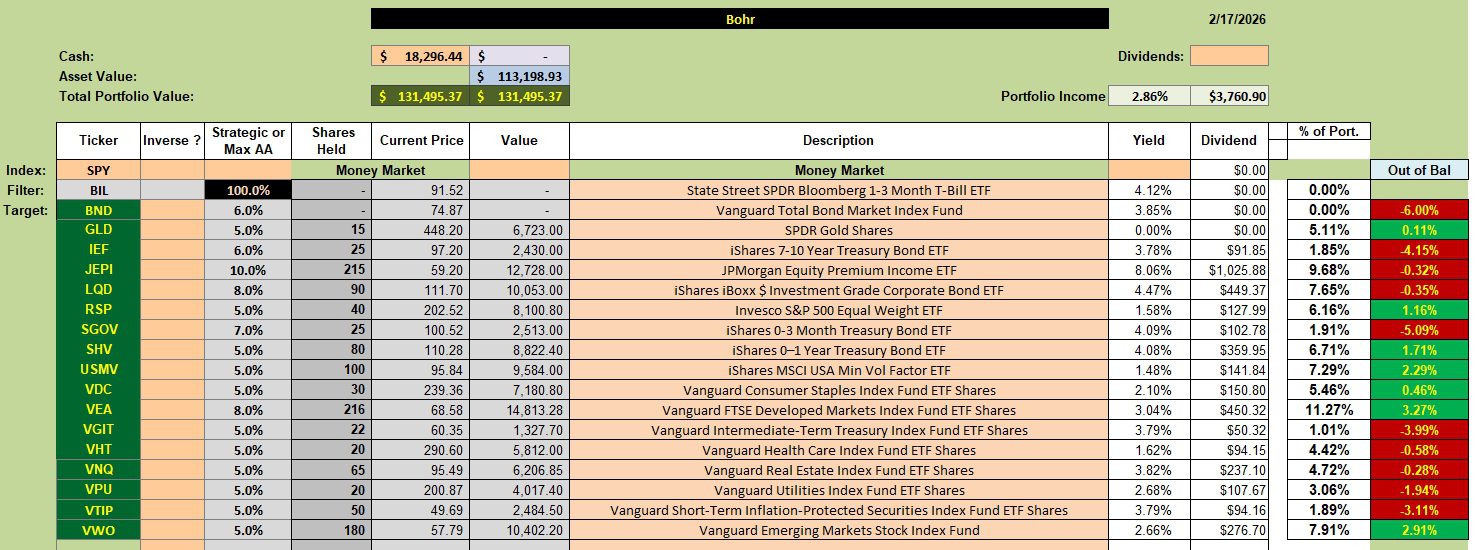This screenshot has width=1476, height=550.
Task: Select the LQD yield 4.47% cell
Action: [1149, 290]
